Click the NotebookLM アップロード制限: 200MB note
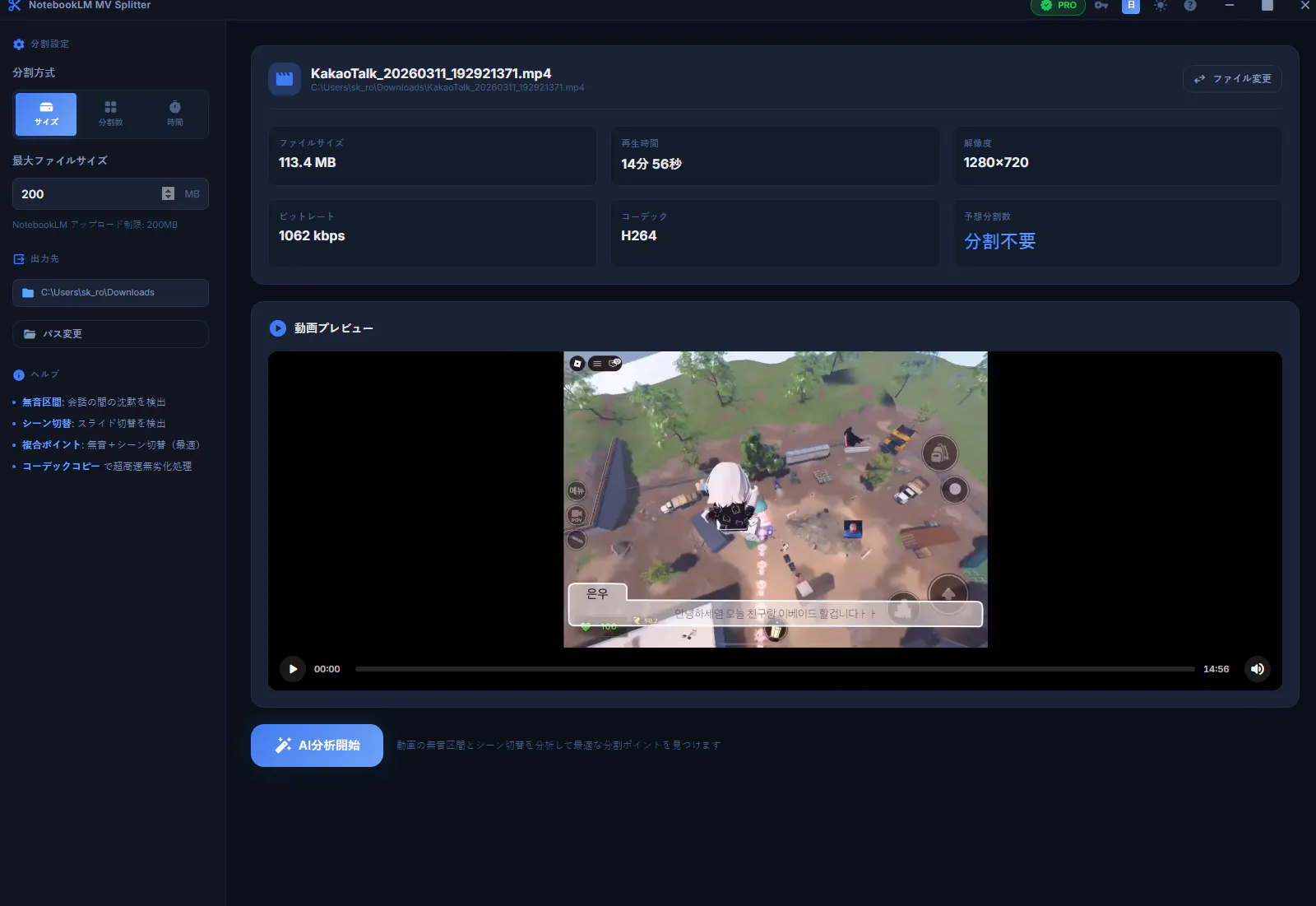 (x=95, y=225)
